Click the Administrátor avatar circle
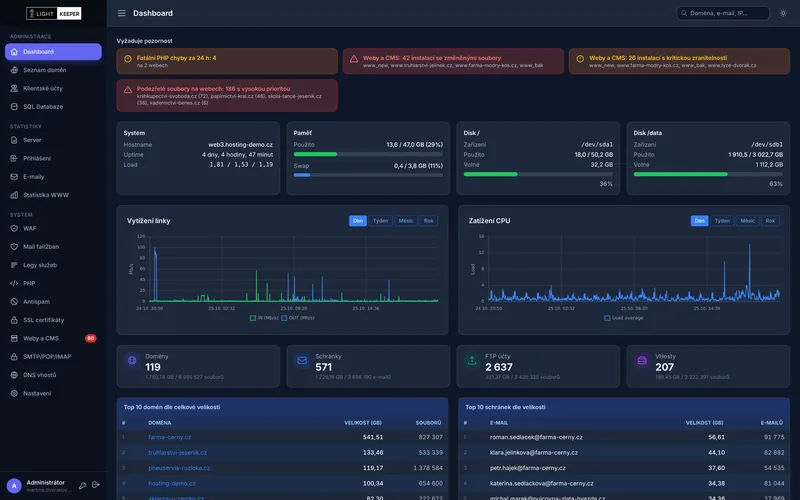Image resolution: width=800 pixels, height=500 pixels. [x=14, y=486]
